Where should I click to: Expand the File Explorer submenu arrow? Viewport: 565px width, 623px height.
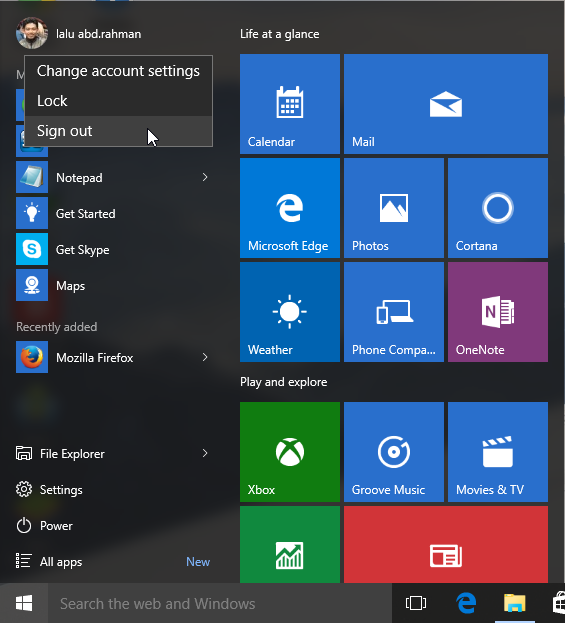[205, 453]
